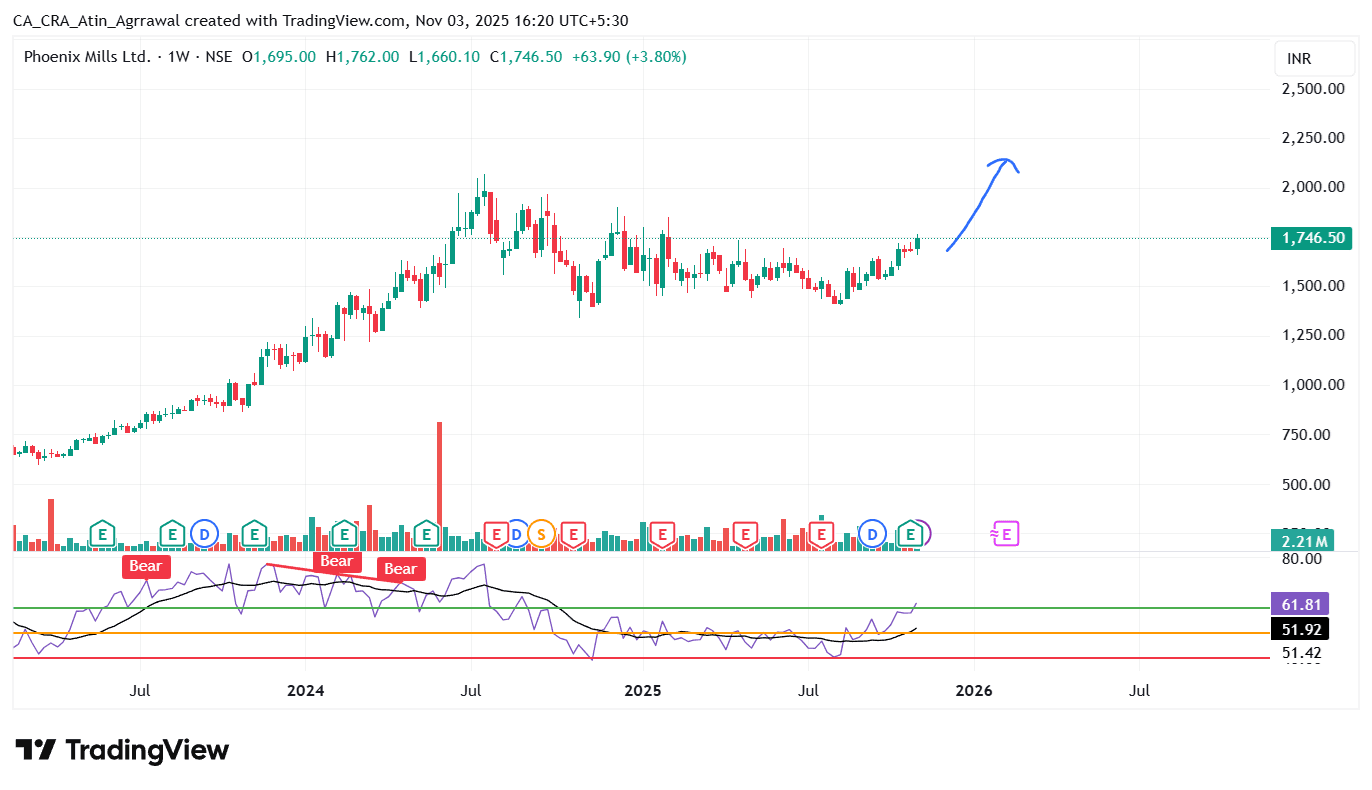
Task: Click the +63.90 (+3.80%) change value
Action: pyautogui.click(x=629, y=57)
